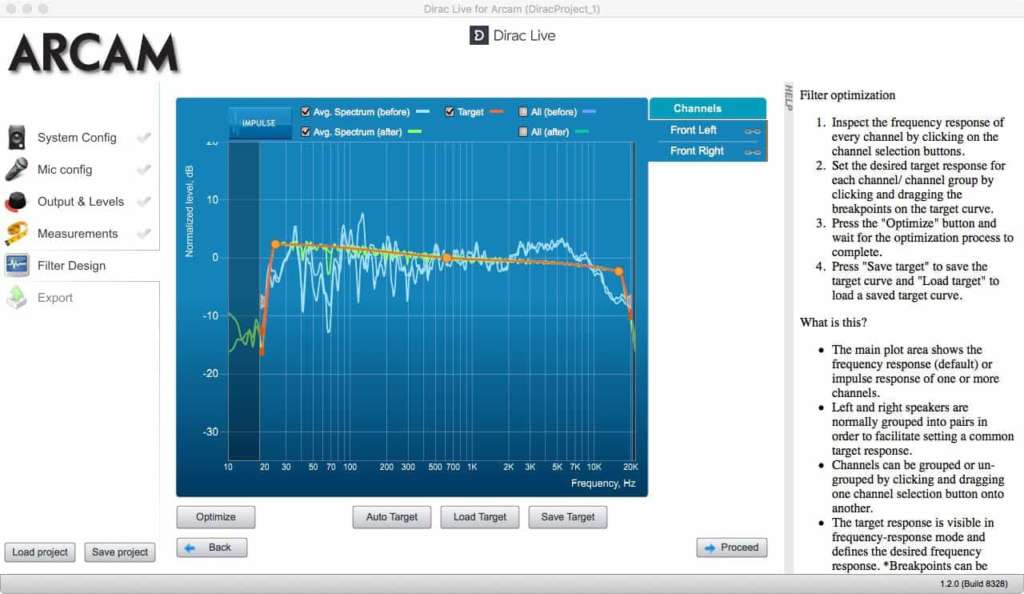Enable the All (before) checkbox
1024x594 pixels.
[522, 112]
